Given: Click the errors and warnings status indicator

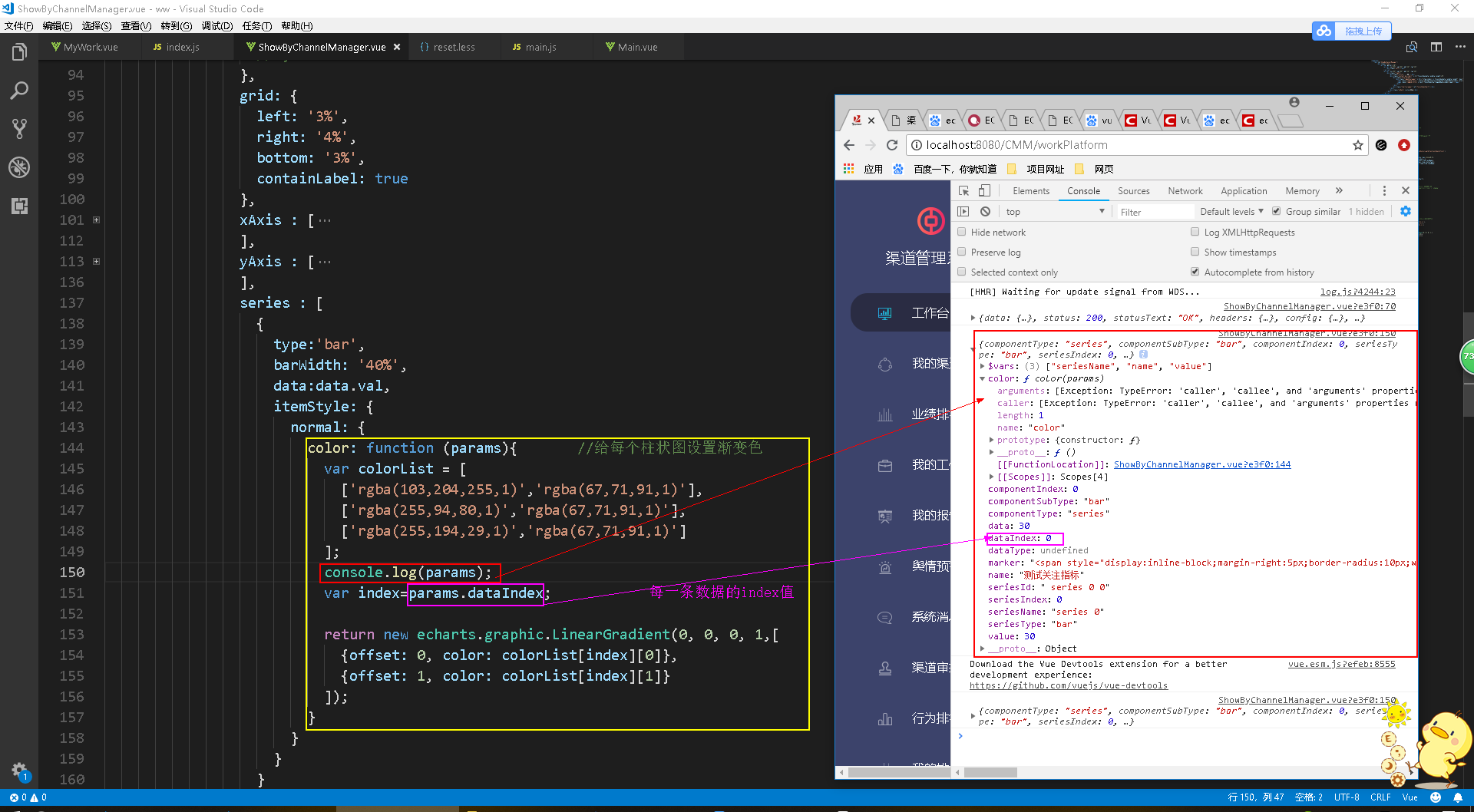Looking at the screenshot, I should point(28,797).
